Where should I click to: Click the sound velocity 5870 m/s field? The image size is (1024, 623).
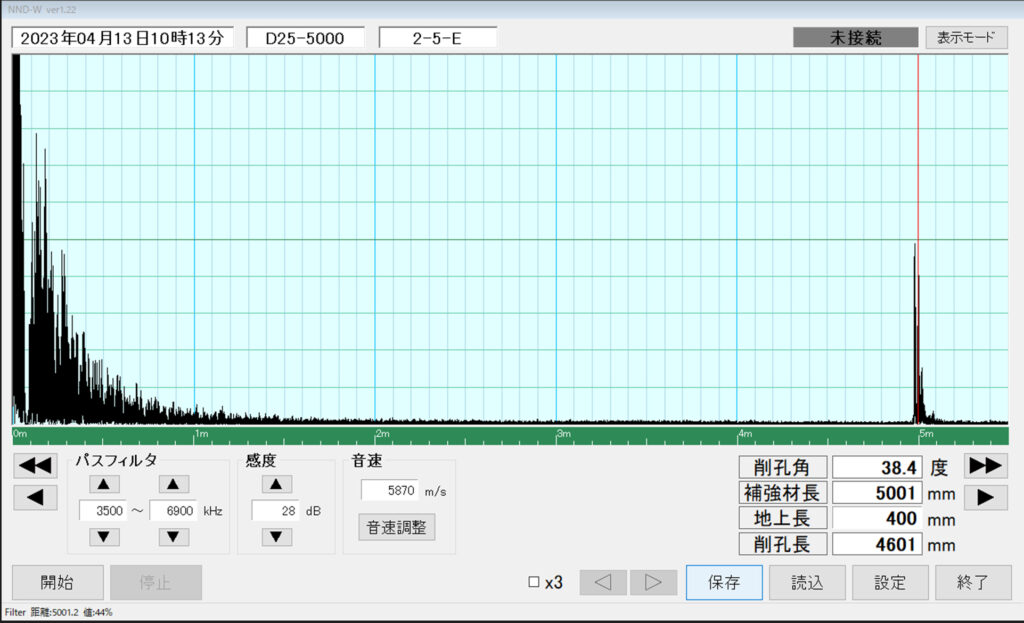(x=389, y=490)
